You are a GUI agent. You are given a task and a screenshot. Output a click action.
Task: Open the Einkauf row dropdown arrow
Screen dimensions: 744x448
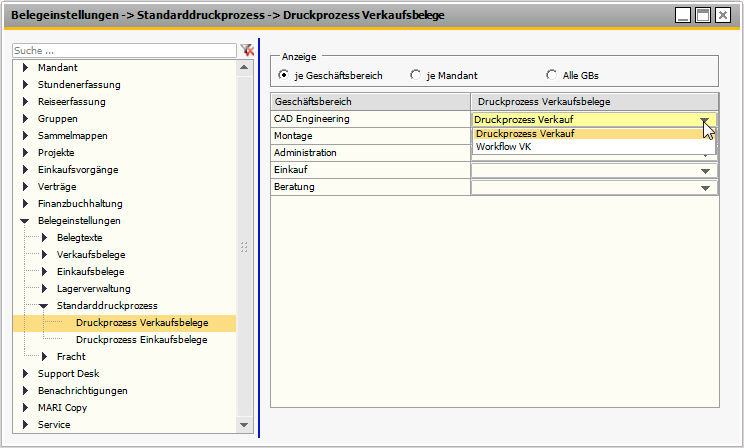tap(706, 171)
